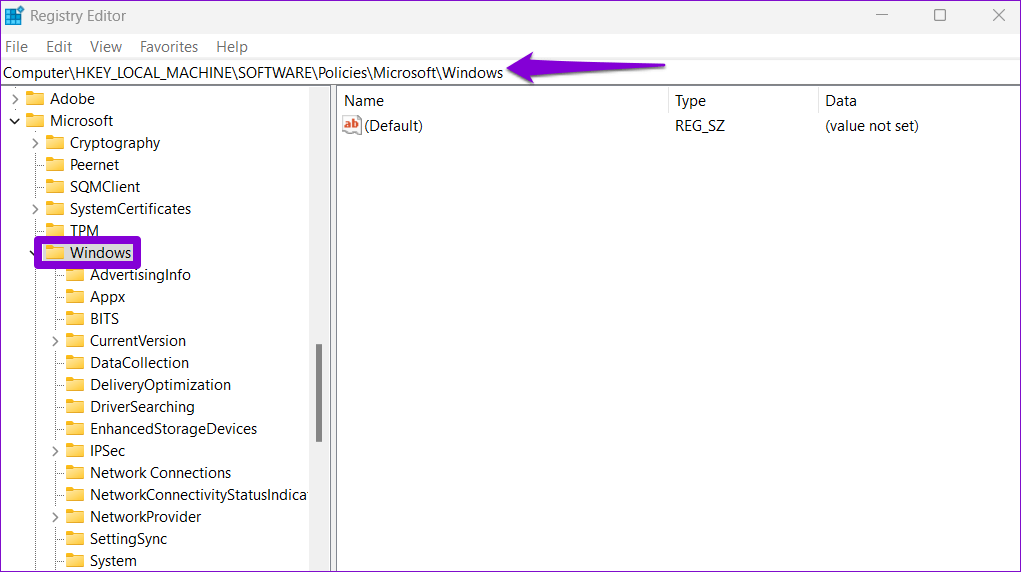Open the File menu

16,47
